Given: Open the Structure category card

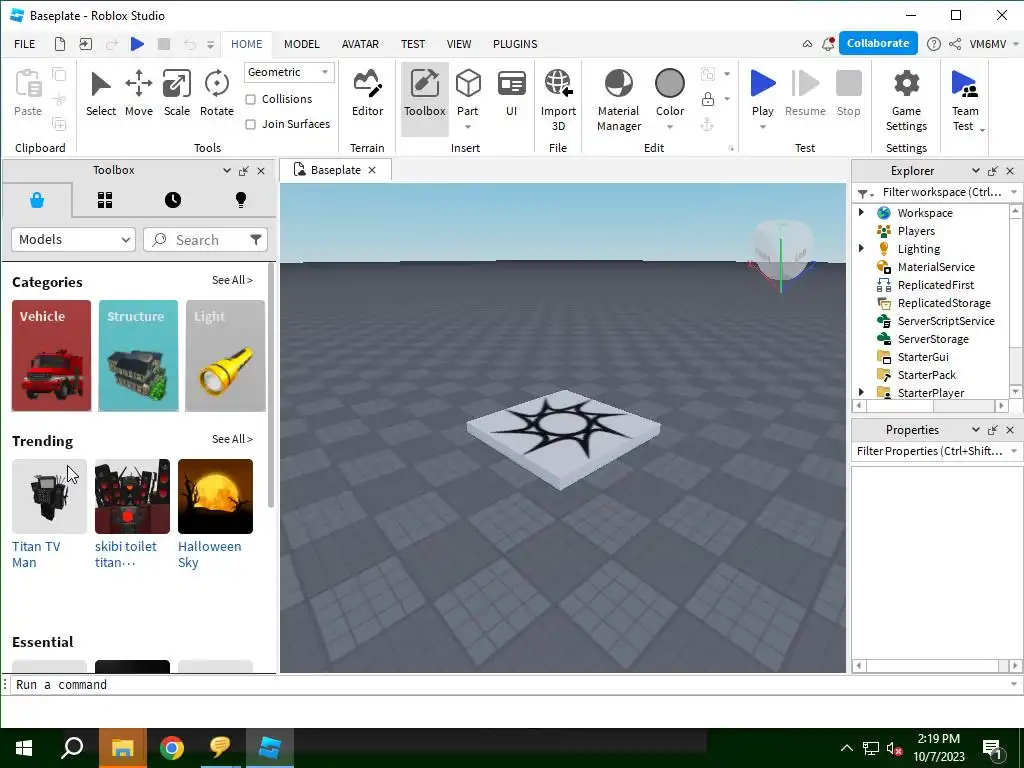Looking at the screenshot, I should coord(138,356).
